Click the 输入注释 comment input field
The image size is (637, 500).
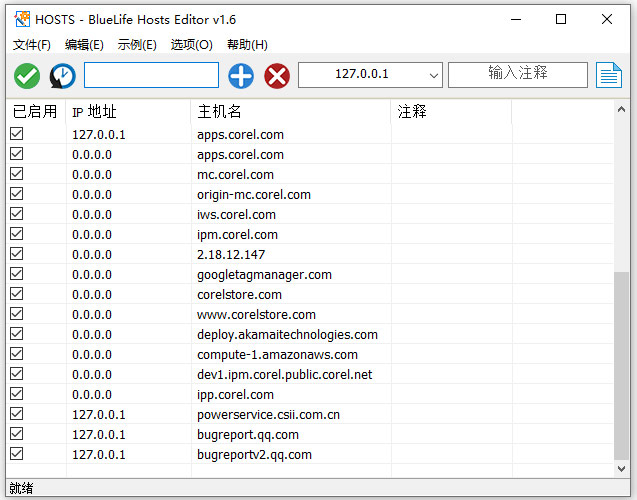(518, 75)
